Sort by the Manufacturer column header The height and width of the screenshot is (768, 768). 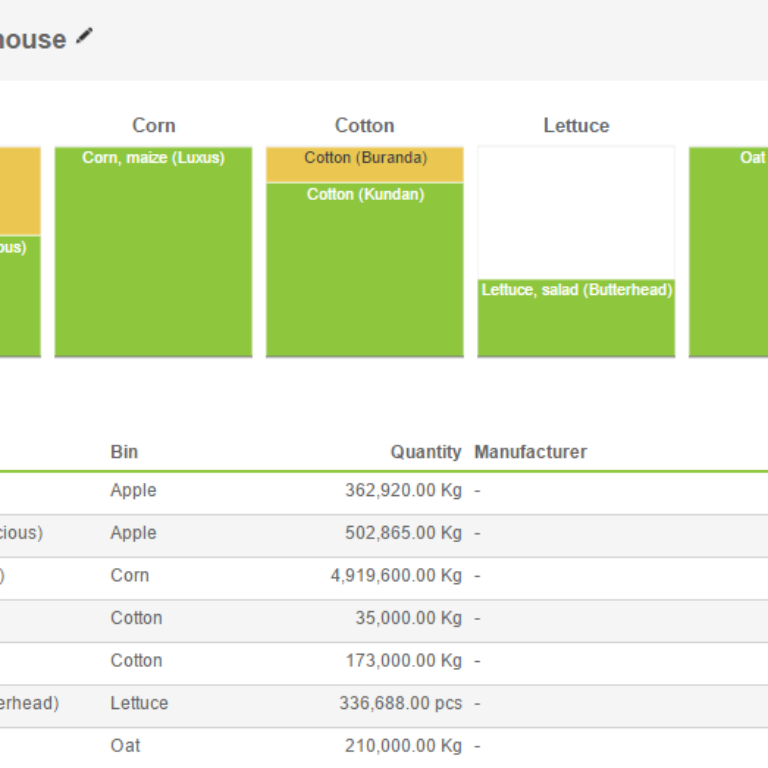coord(530,452)
